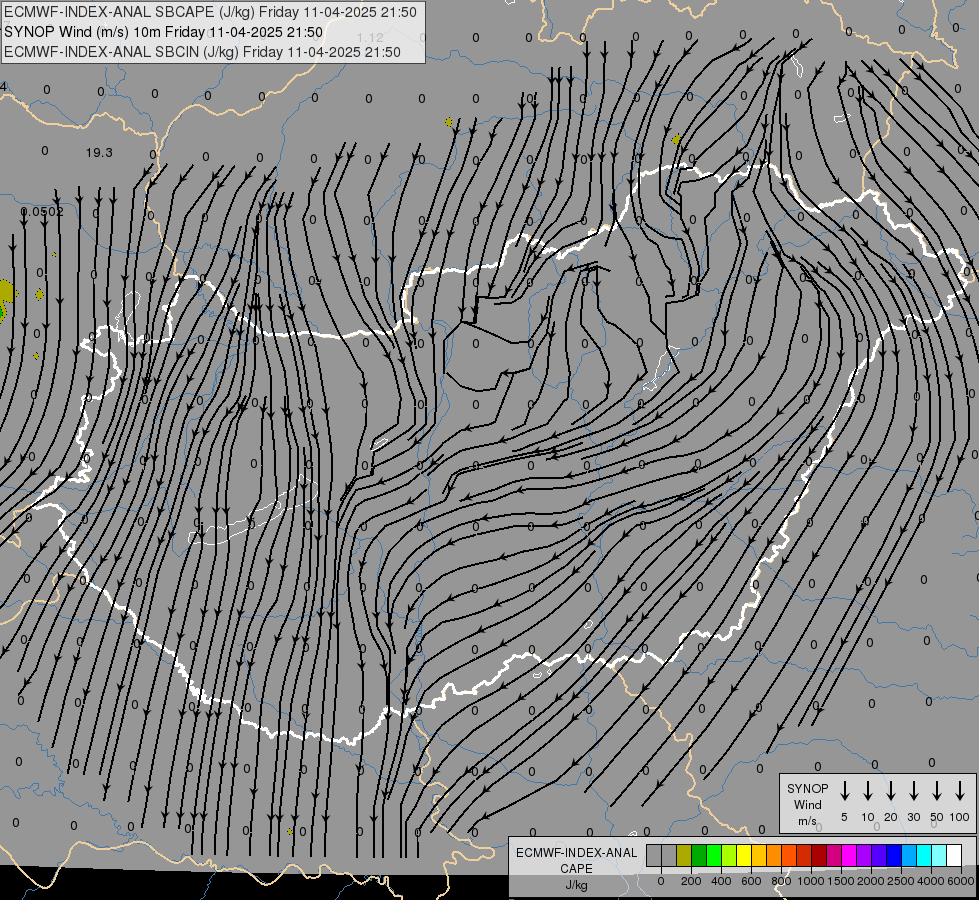This screenshot has height=900, width=979.
Task: Pick the dark blue CAPE legend swatch
Action: [894, 855]
